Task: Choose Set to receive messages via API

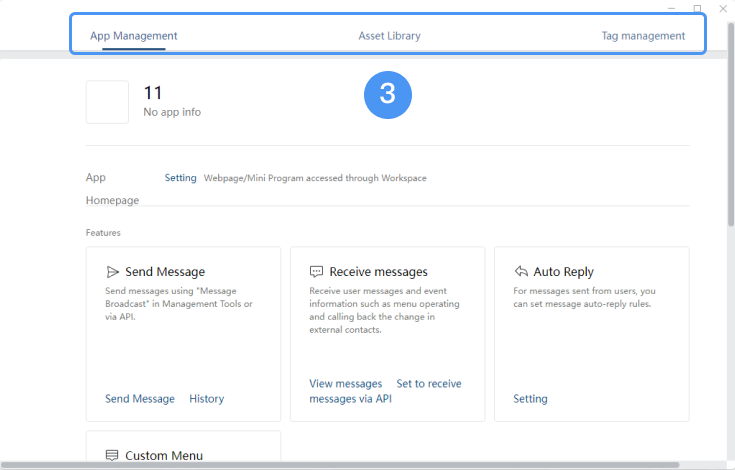Action: (x=428, y=384)
